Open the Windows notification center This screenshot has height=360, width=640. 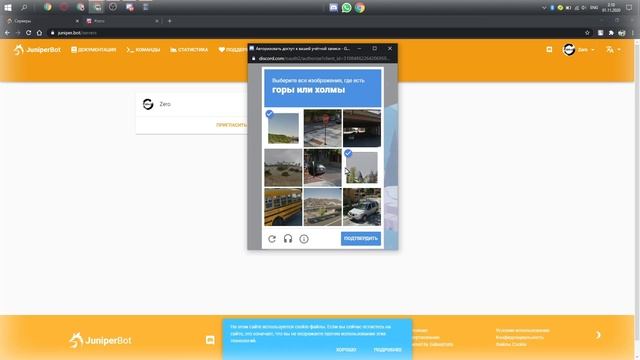pyautogui.click(x=629, y=7)
